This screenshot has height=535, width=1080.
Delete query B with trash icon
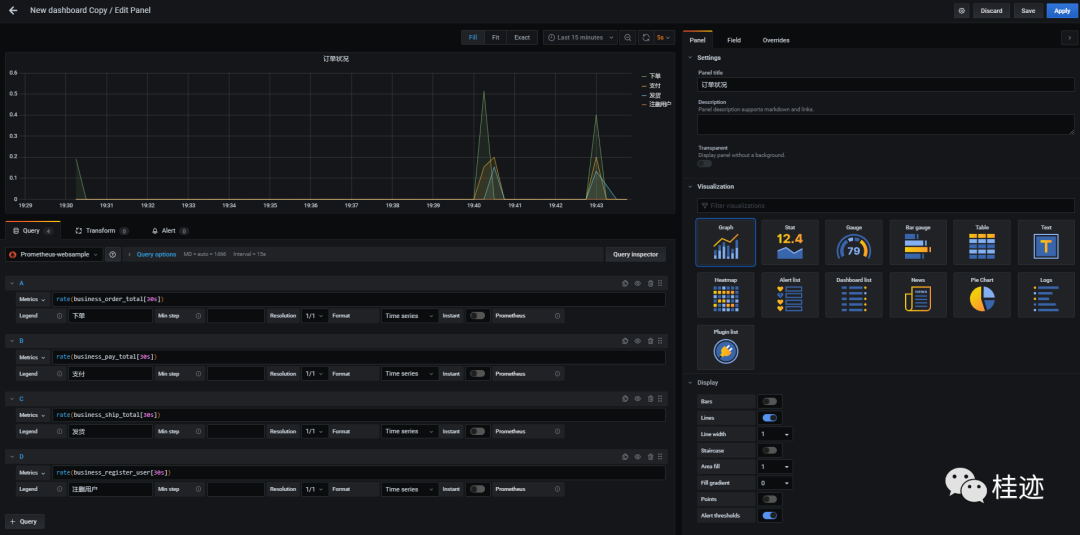click(x=650, y=341)
